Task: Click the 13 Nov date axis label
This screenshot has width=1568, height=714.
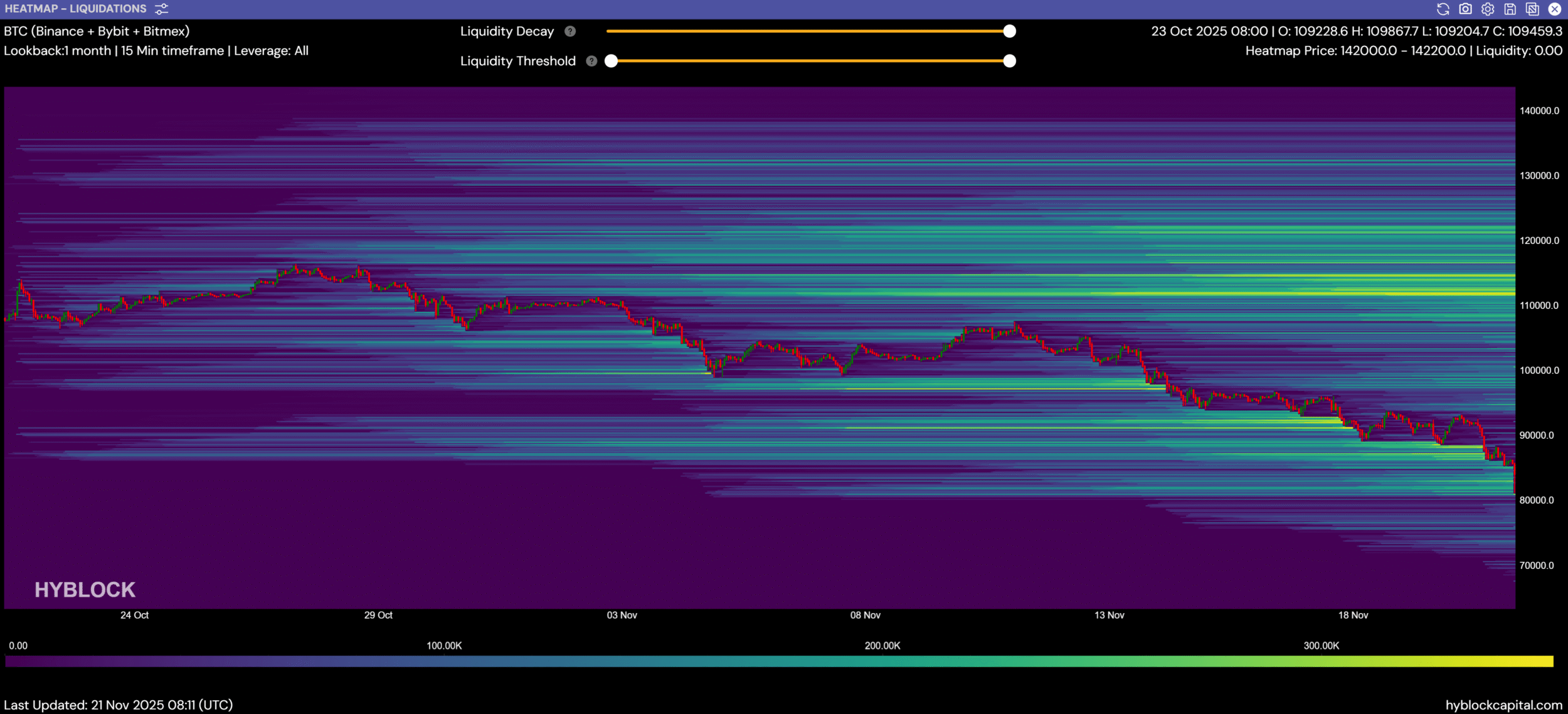Action: point(1109,615)
